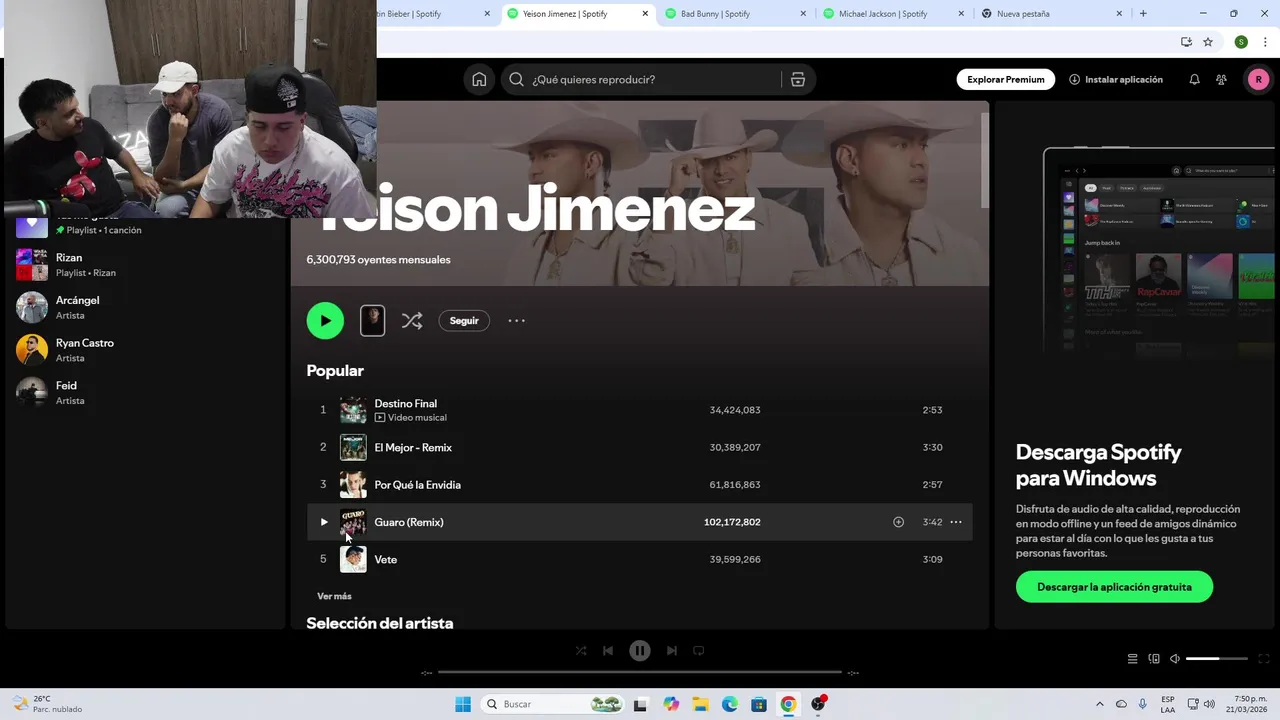Click Destino Final album art thumbnail
Screen dimensions: 1280x720
(353, 410)
